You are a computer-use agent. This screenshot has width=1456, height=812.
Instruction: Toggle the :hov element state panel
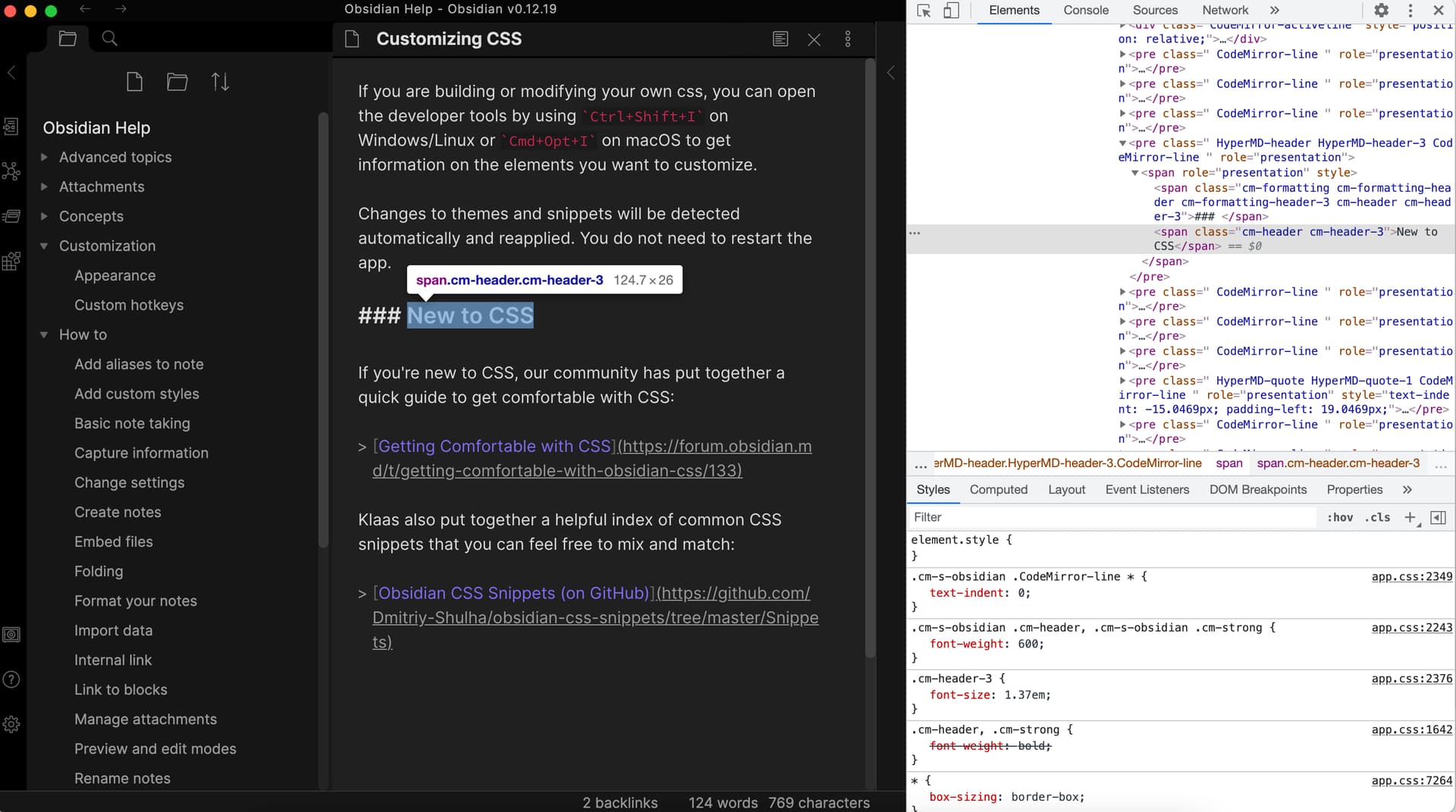1339,517
